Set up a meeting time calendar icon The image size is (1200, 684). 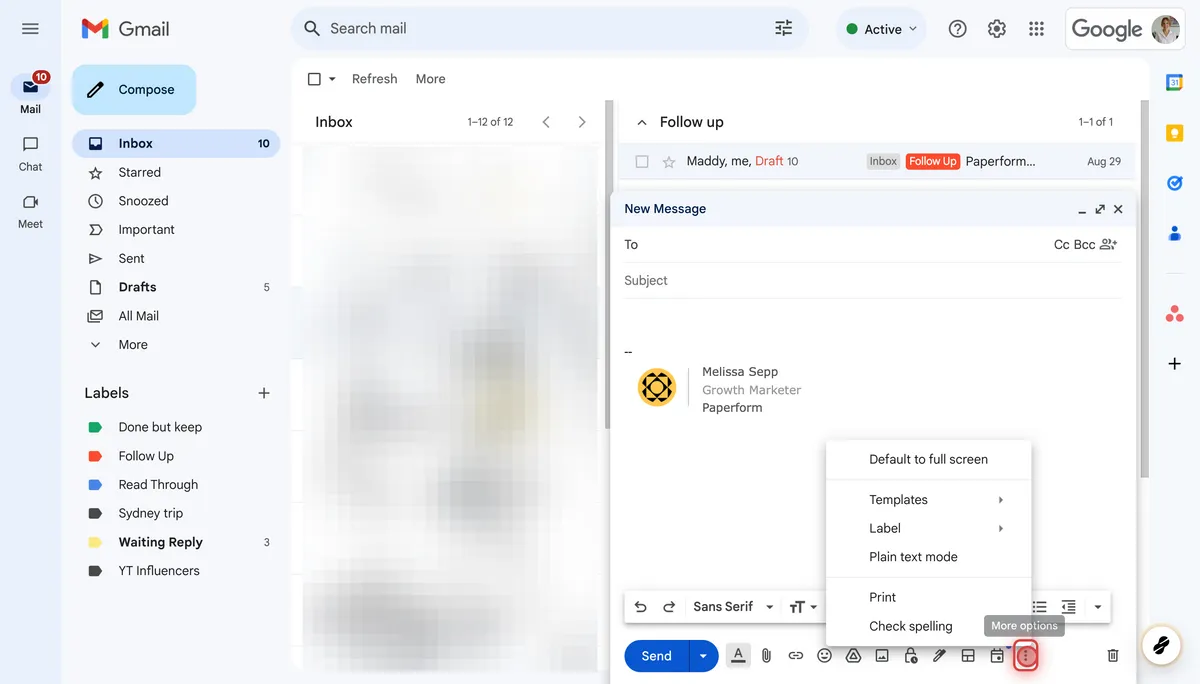[x=997, y=656]
